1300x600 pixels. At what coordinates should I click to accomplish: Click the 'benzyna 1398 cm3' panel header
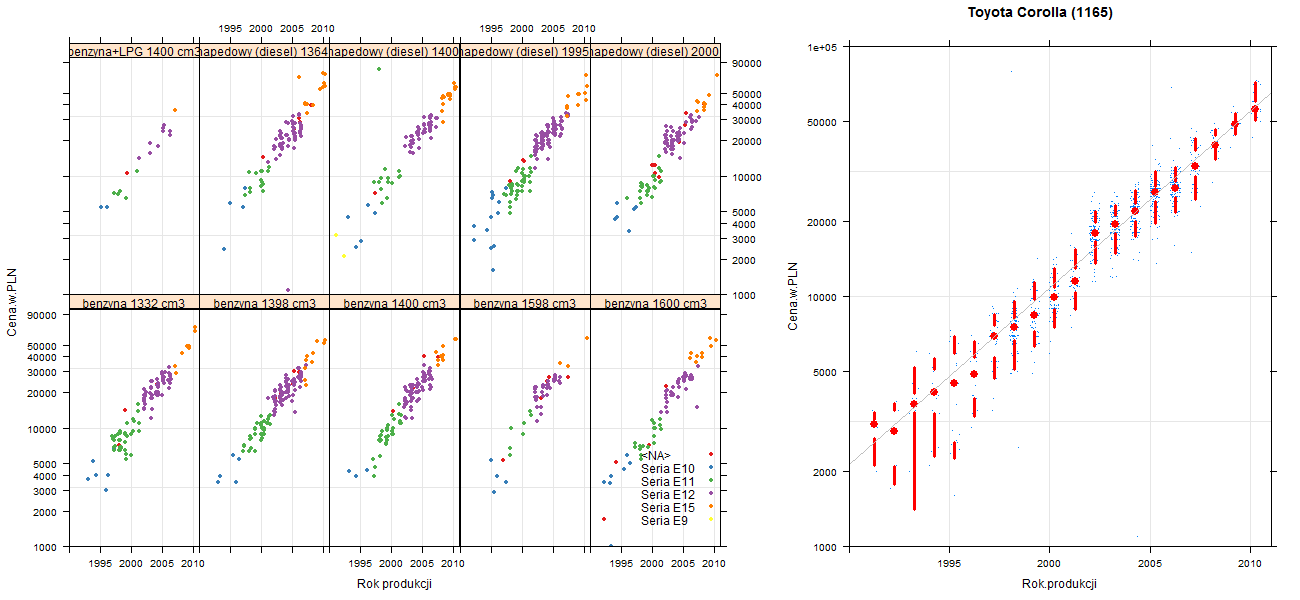pos(264,302)
